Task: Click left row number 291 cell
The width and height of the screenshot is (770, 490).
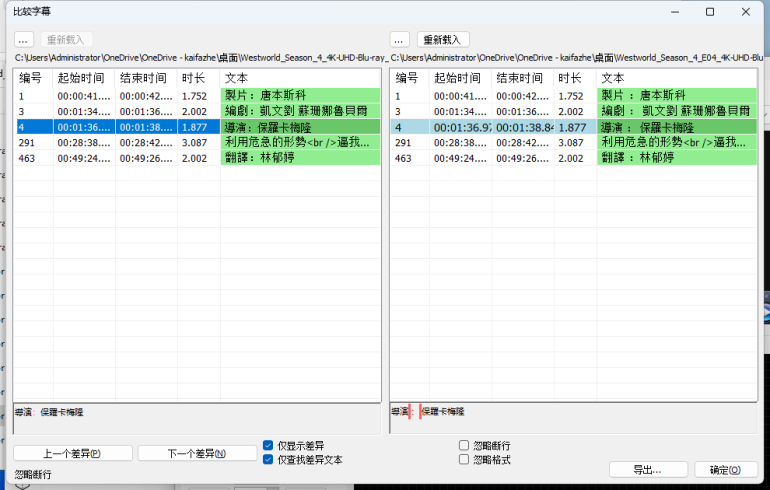Action: coord(33,143)
